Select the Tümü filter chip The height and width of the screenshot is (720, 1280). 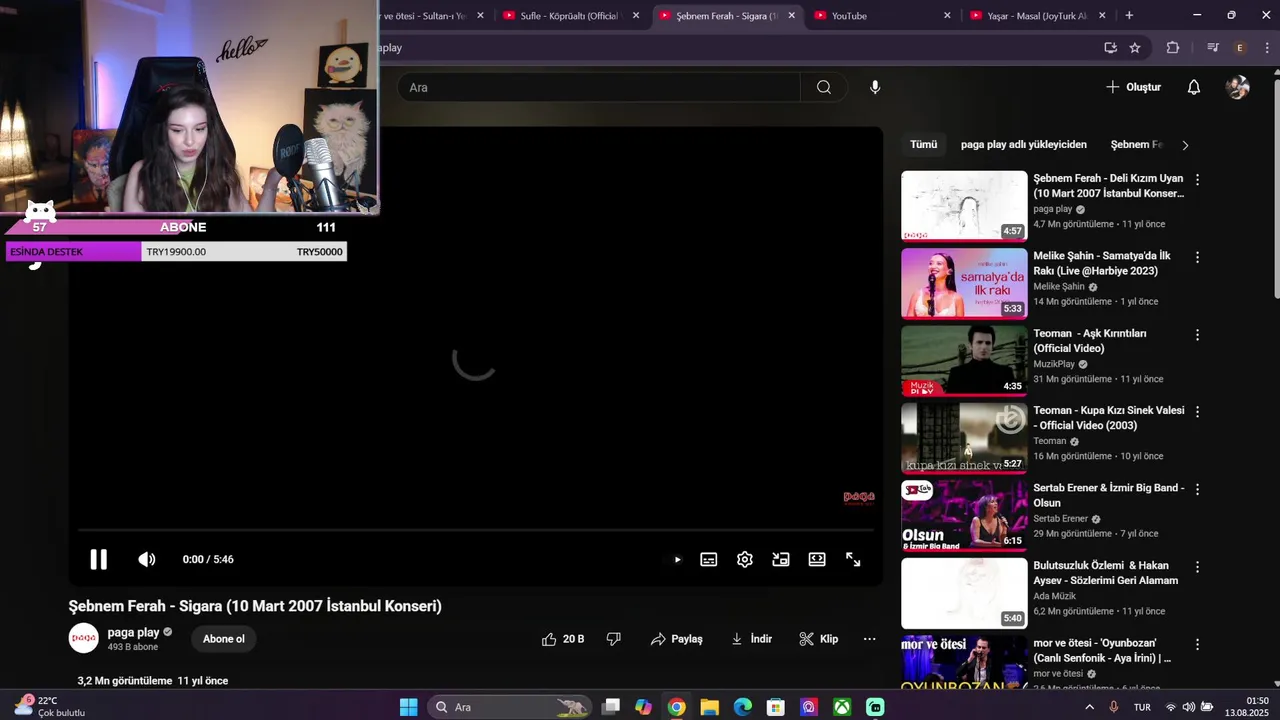pyautogui.click(x=923, y=144)
